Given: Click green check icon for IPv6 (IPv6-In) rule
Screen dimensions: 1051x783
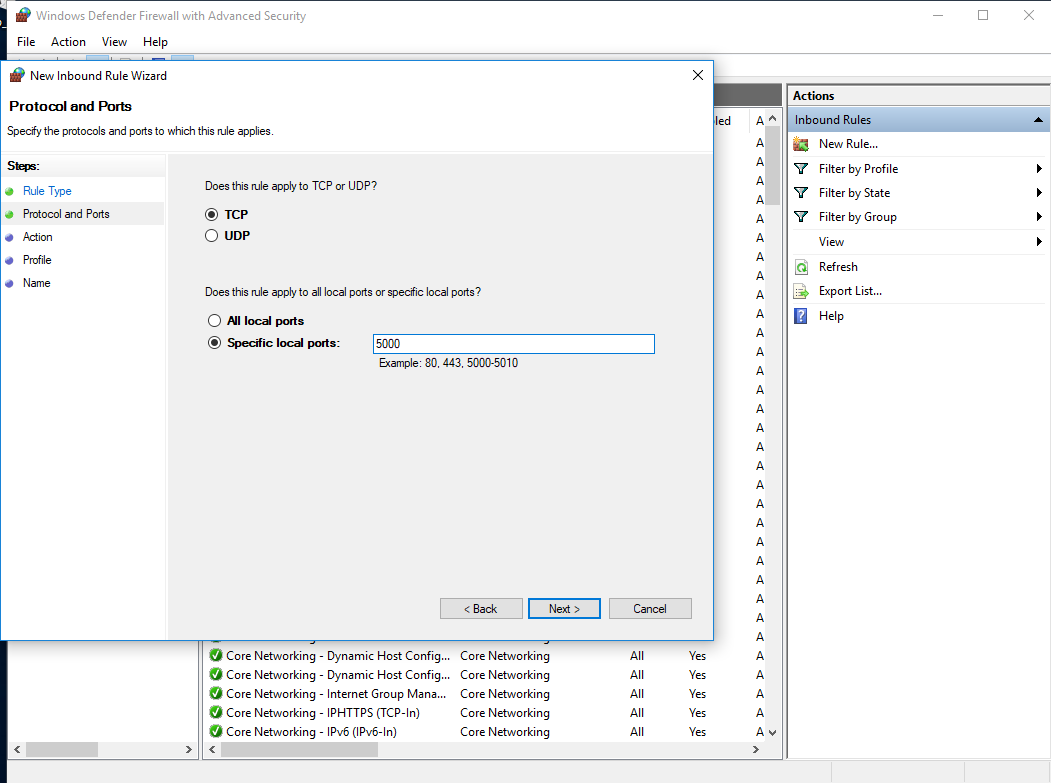Looking at the screenshot, I should (216, 731).
